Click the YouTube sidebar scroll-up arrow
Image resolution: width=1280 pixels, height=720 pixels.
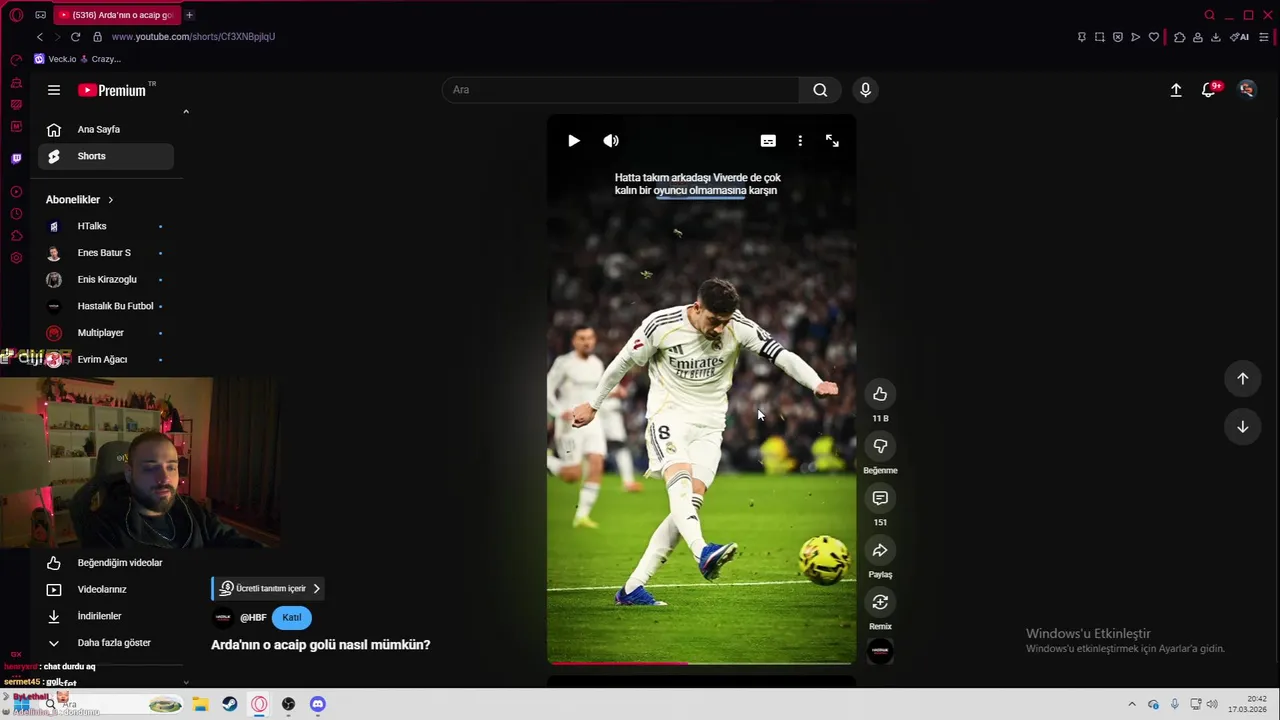point(186,112)
